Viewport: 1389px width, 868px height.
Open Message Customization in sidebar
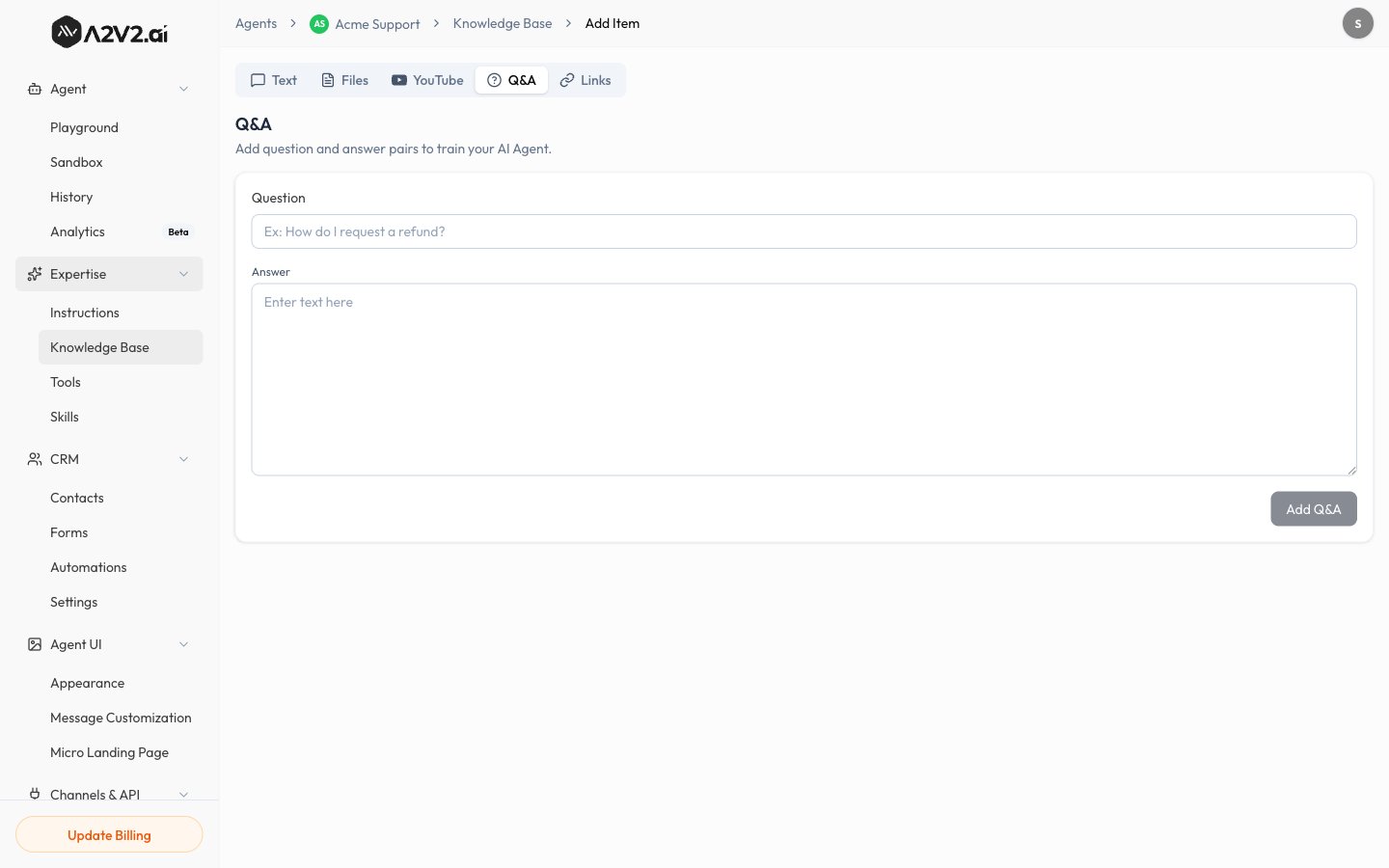121,718
